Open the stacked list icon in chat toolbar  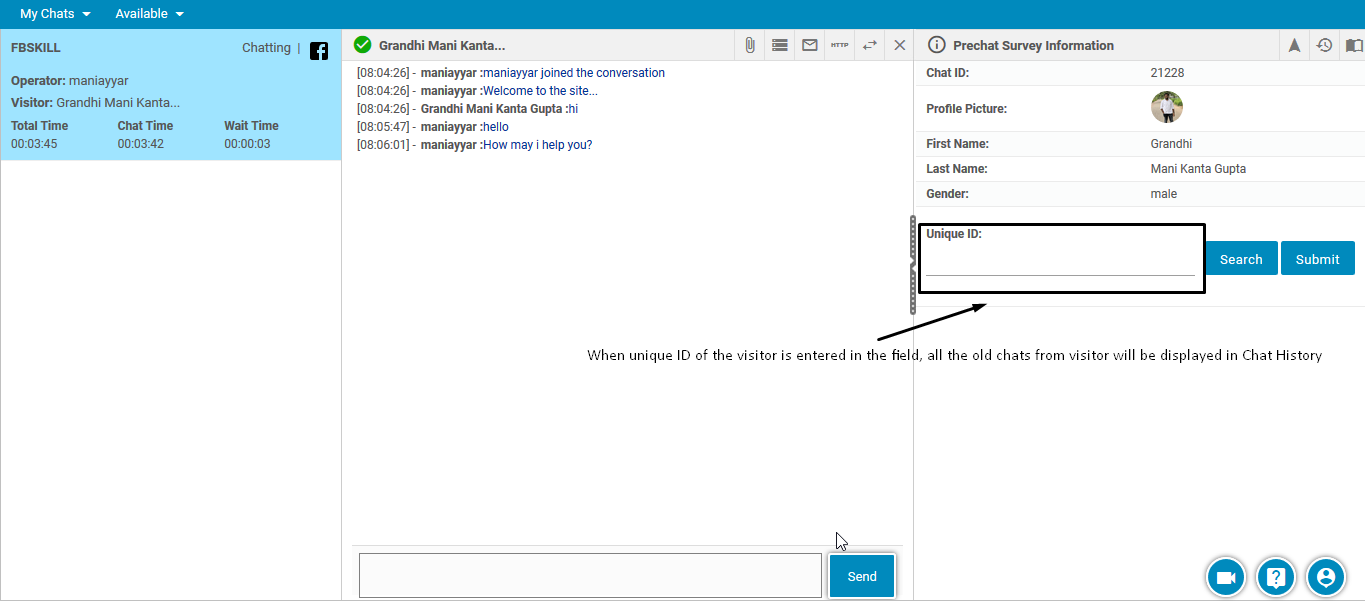click(x=779, y=45)
